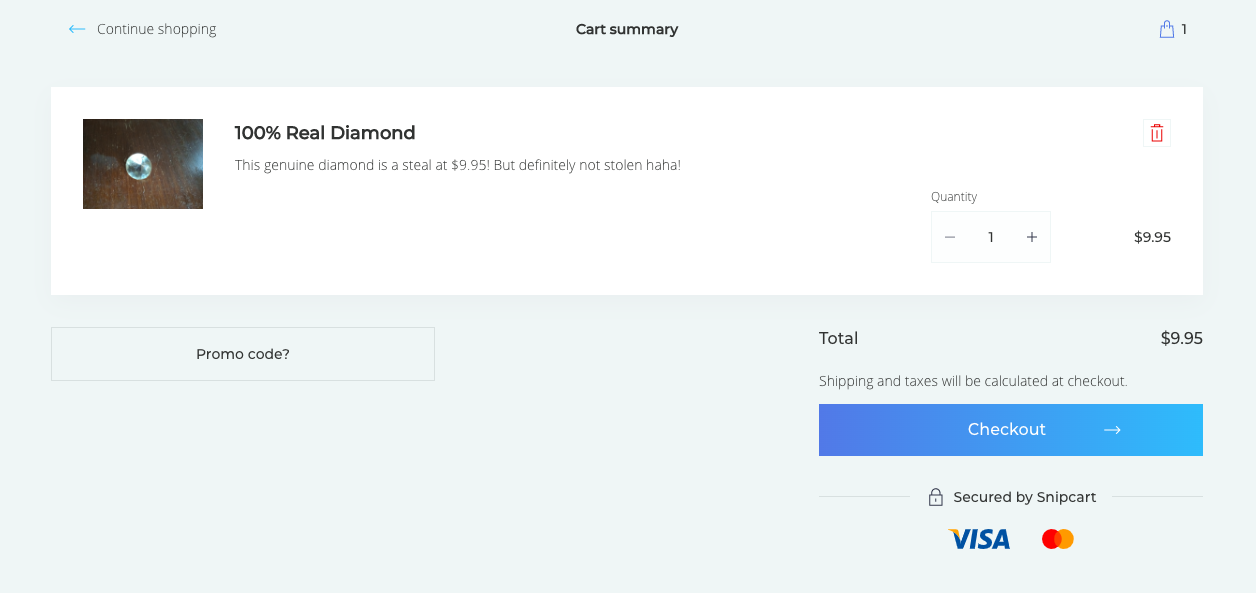
Task: Click the cart item count indicator
Action: (1185, 29)
